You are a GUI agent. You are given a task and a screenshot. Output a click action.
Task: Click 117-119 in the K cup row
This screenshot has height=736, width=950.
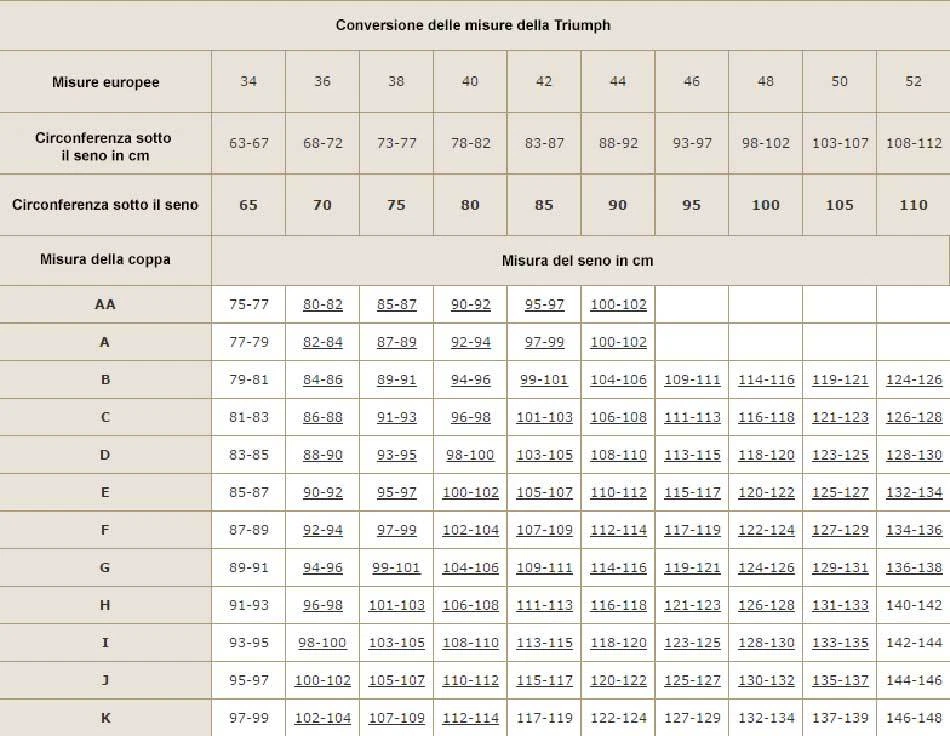pyautogui.click(x=544, y=718)
